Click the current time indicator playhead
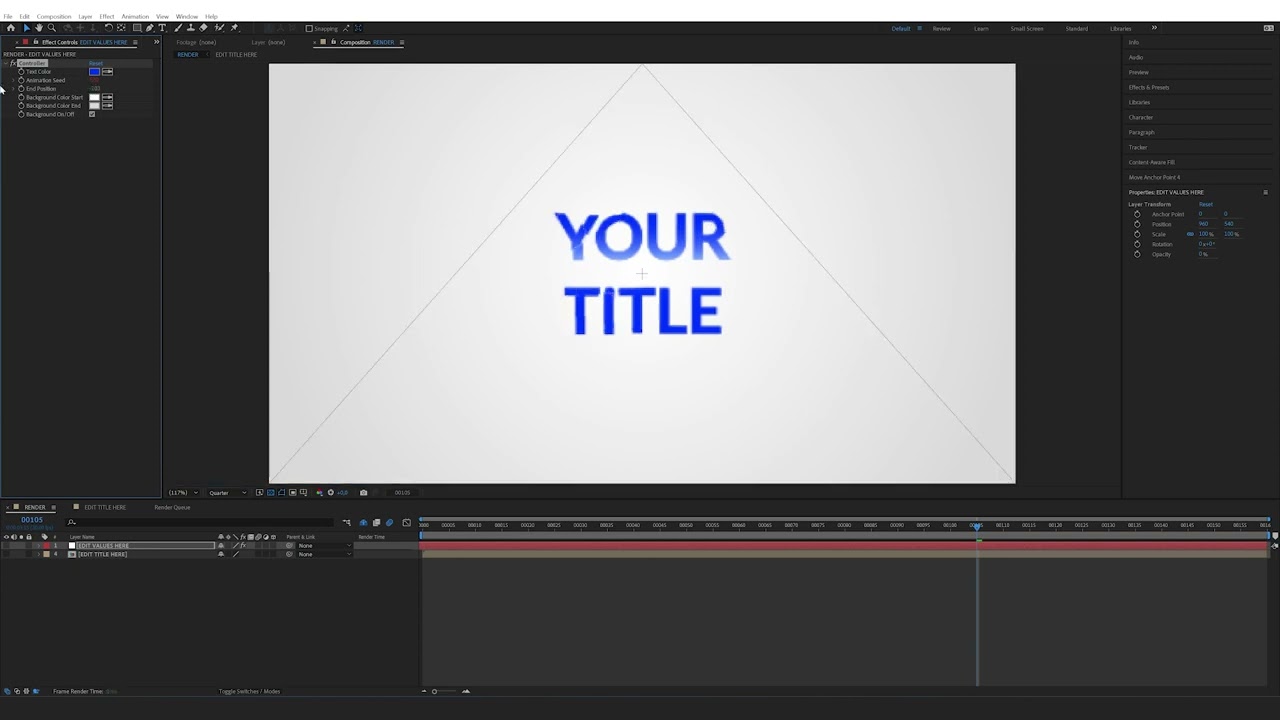The image size is (1280, 720). pyautogui.click(x=977, y=525)
